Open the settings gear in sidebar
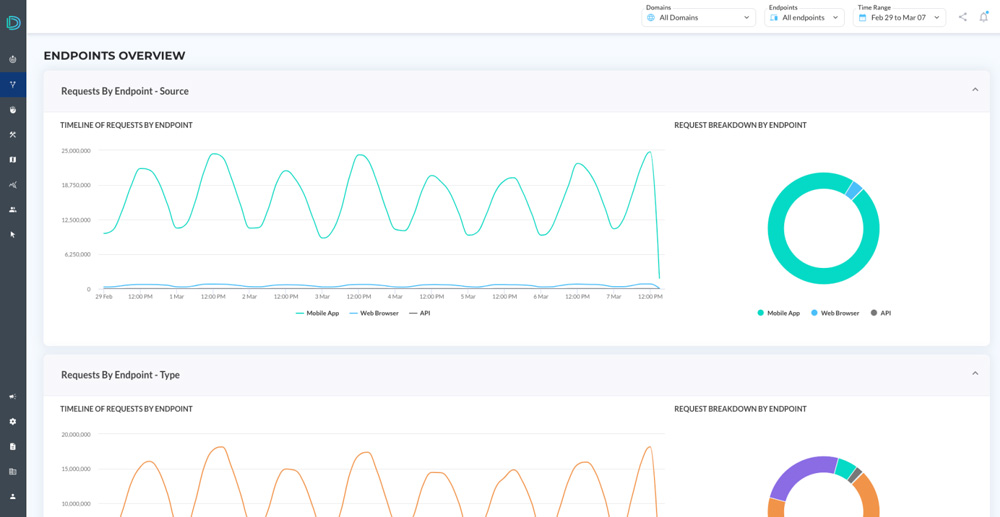This screenshot has height=517, width=1000. click(13, 421)
